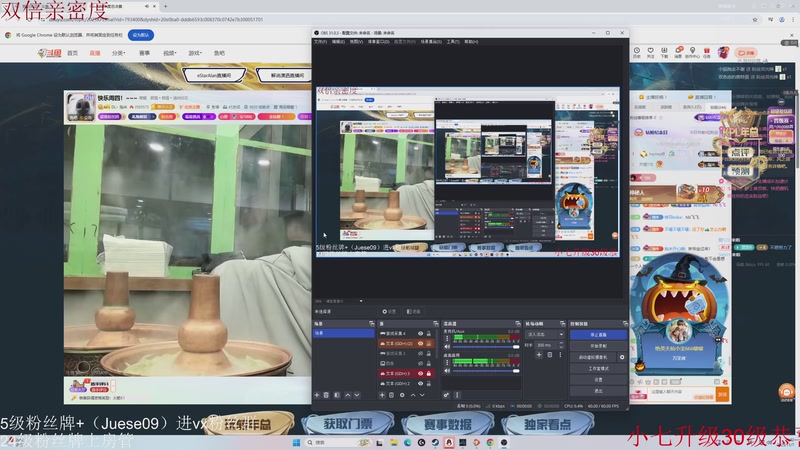Go to 首页 tab on the website
Screen dimensions: 800x450
[x=72, y=53]
